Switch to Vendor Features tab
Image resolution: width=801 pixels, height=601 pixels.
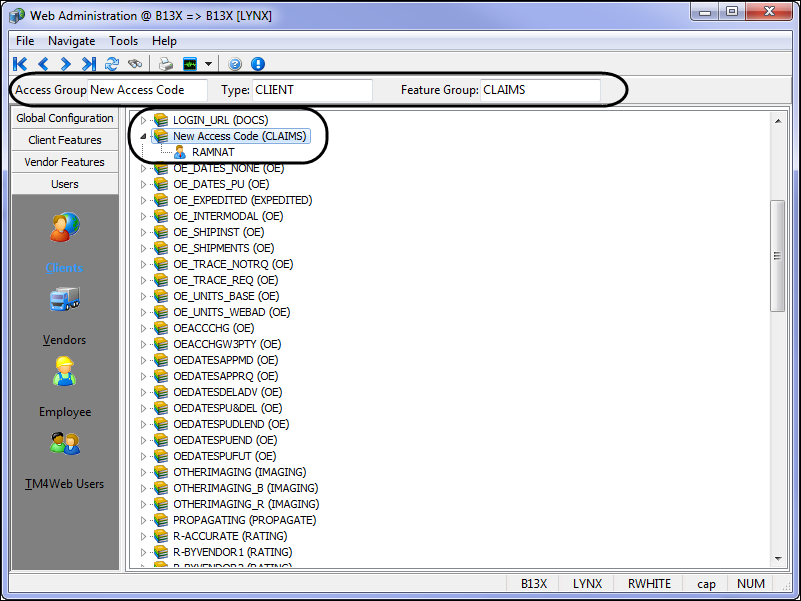pyautogui.click(x=65, y=162)
